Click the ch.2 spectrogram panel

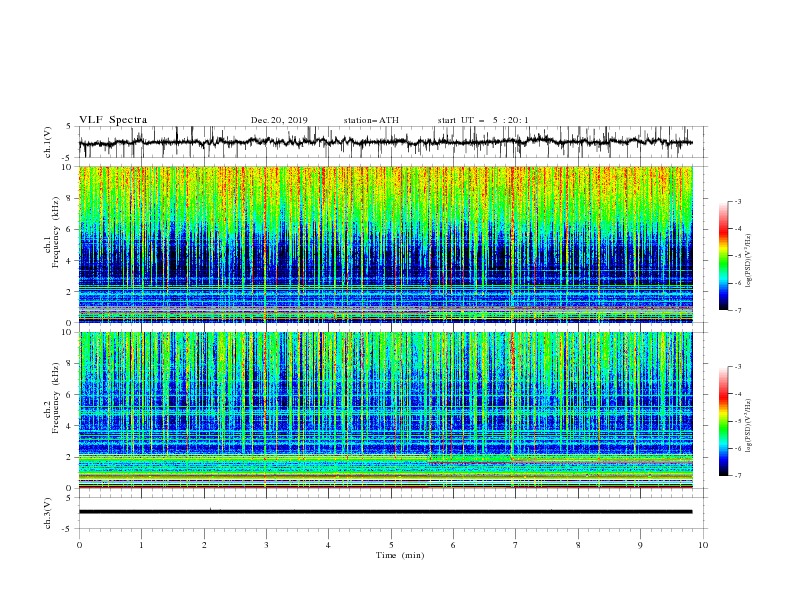(385, 410)
